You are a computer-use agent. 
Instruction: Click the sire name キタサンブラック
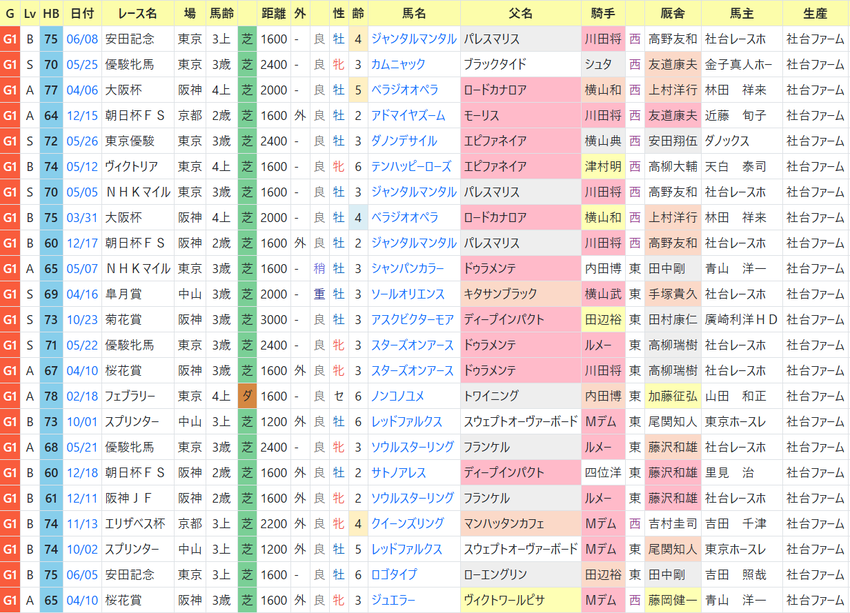[x=500, y=294]
